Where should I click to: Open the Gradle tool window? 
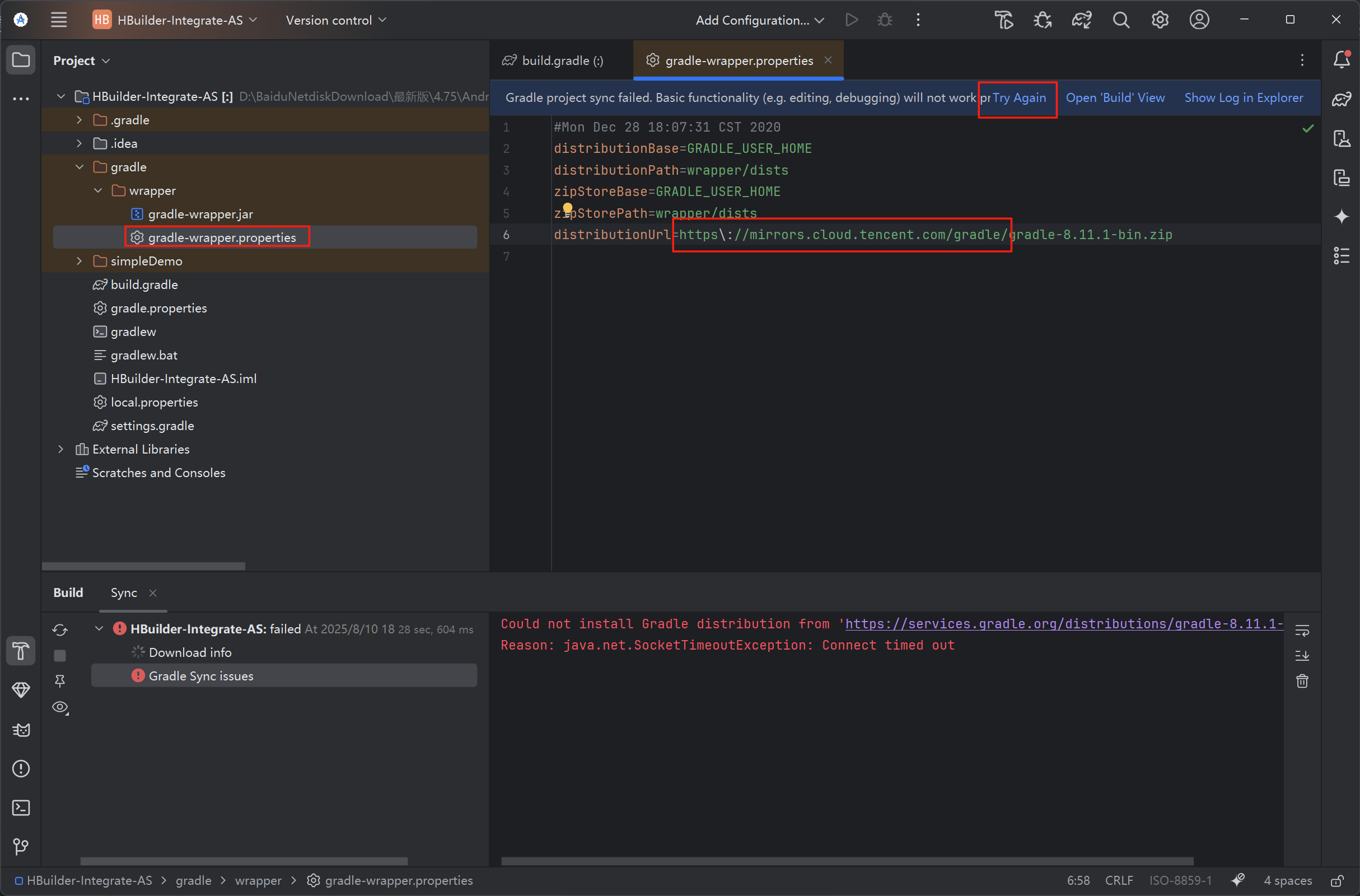(1342, 100)
